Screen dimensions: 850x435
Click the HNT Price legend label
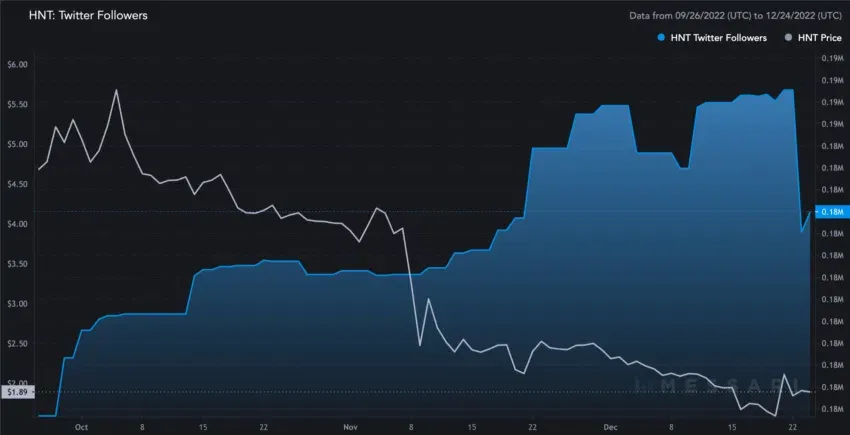coord(820,37)
